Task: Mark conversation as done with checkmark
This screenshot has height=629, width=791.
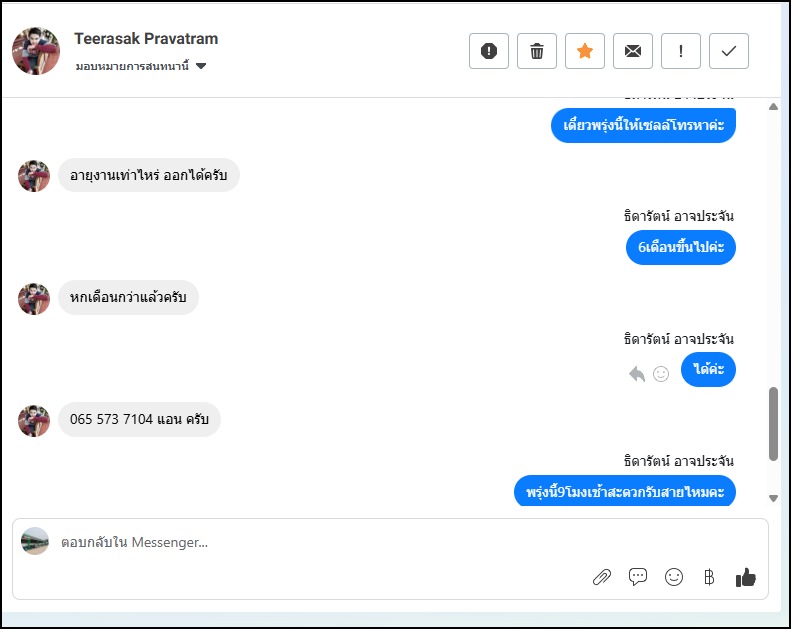Action: (x=729, y=51)
